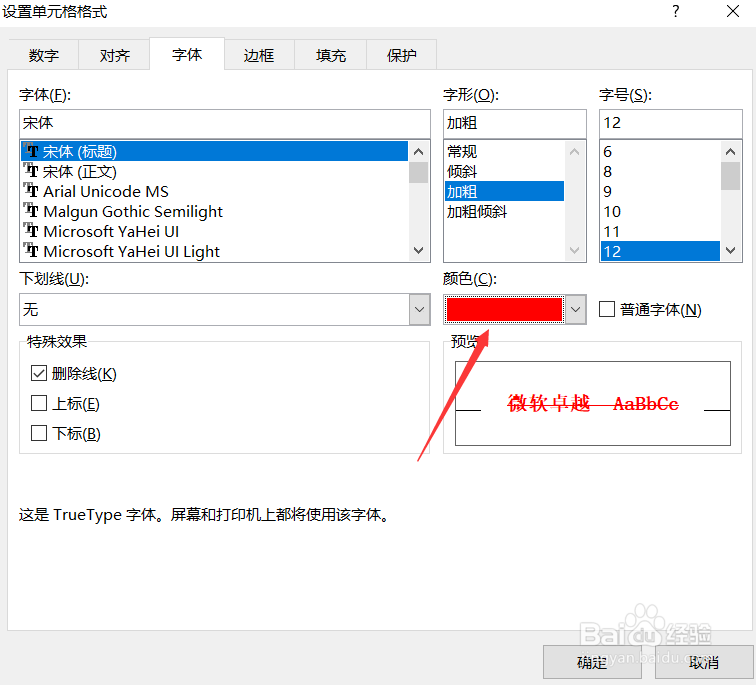The height and width of the screenshot is (685, 756).
Task: Open the 下划线 underline dropdown
Action: coord(419,309)
